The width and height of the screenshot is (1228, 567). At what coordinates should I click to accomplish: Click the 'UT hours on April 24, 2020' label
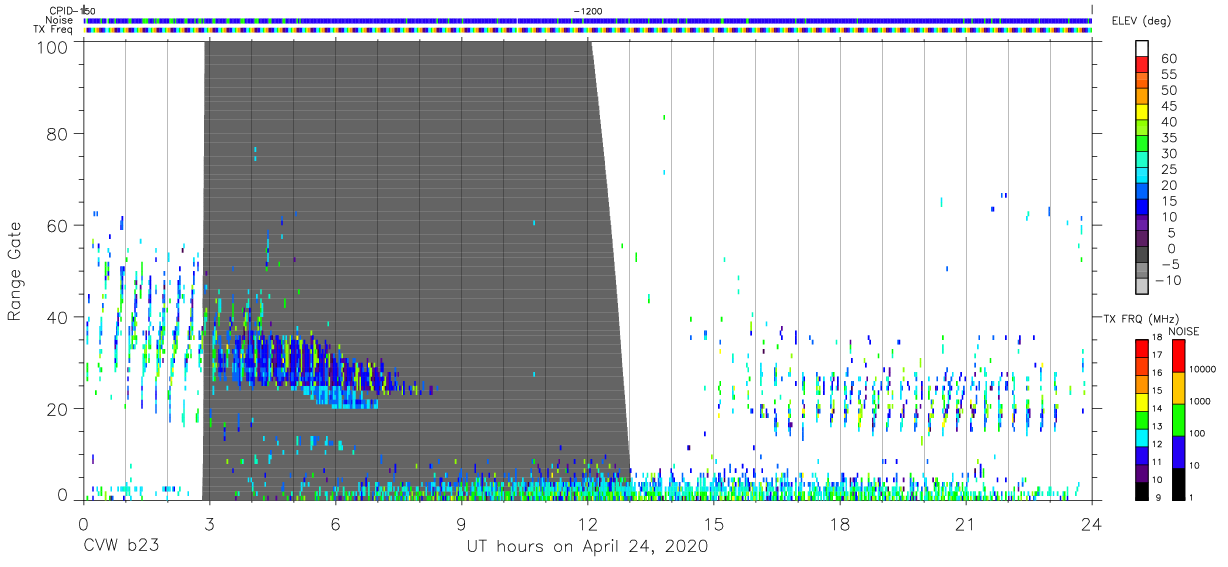point(586,547)
